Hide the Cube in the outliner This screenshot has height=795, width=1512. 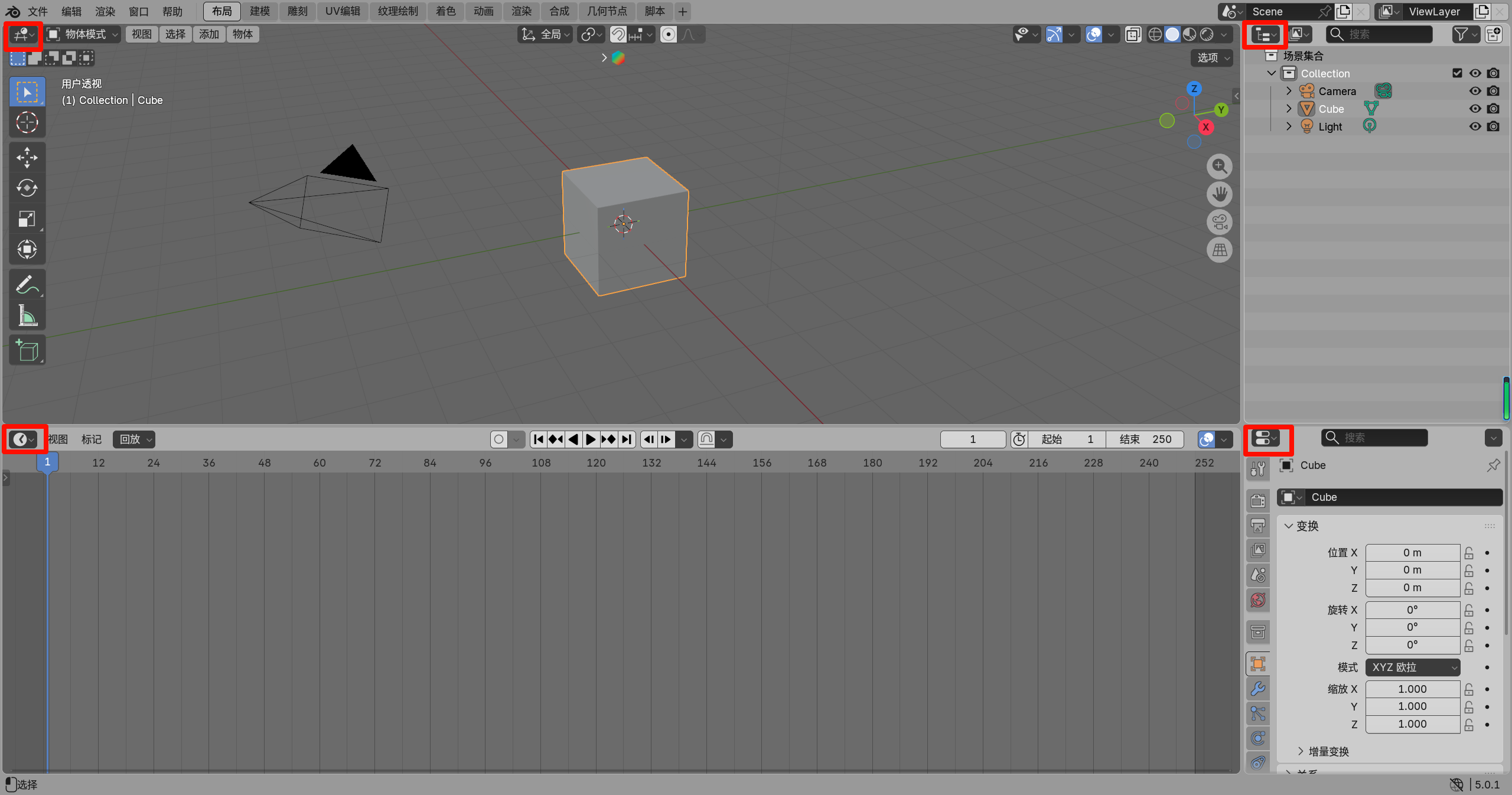tap(1475, 109)
